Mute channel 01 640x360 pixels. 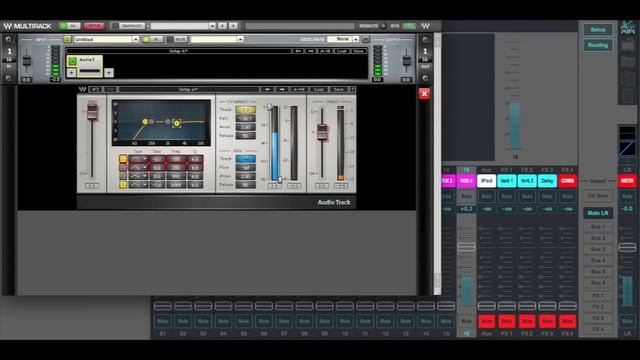point(162,321)
